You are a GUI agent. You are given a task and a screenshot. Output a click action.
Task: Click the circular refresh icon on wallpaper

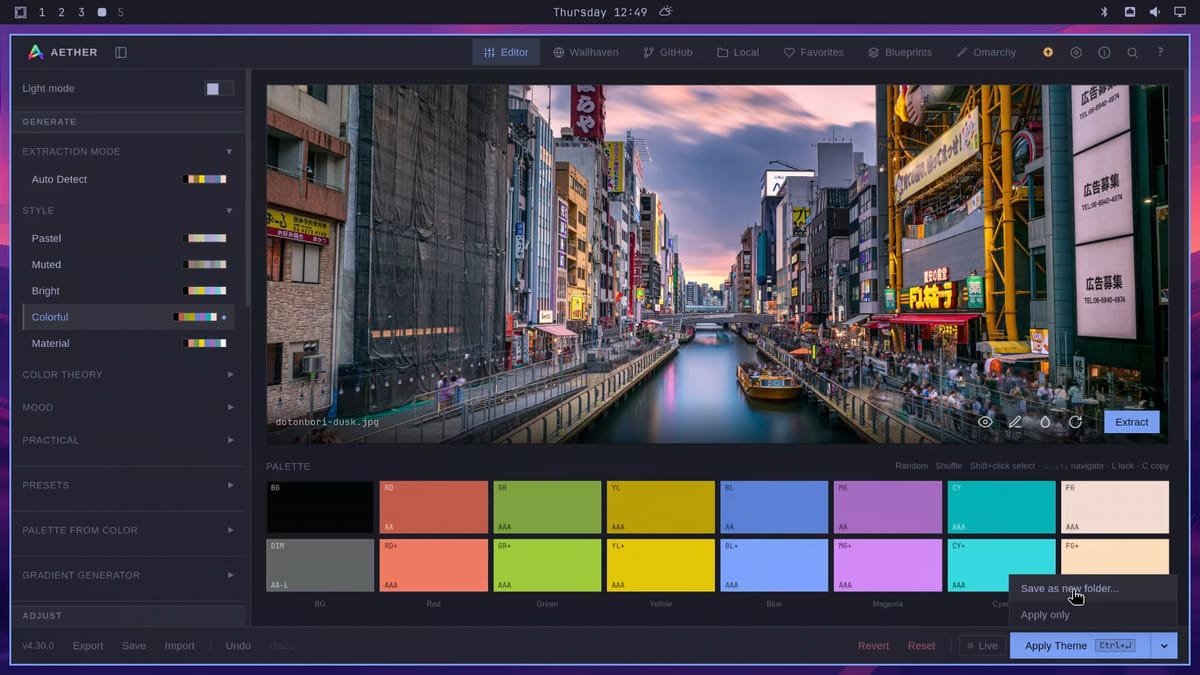[x=1075, y=422]
